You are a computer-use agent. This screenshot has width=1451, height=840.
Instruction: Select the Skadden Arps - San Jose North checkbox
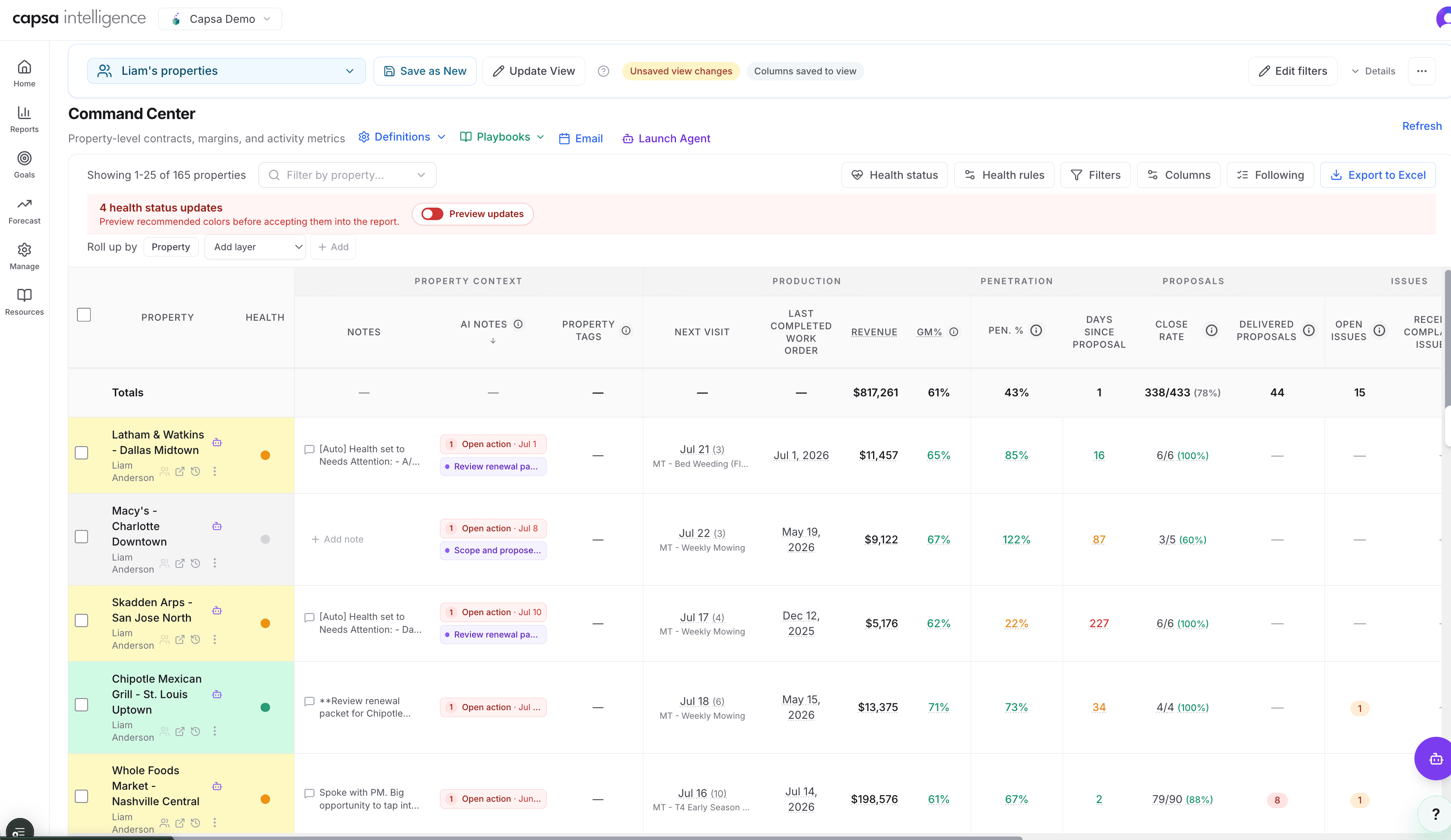point(81,620)
